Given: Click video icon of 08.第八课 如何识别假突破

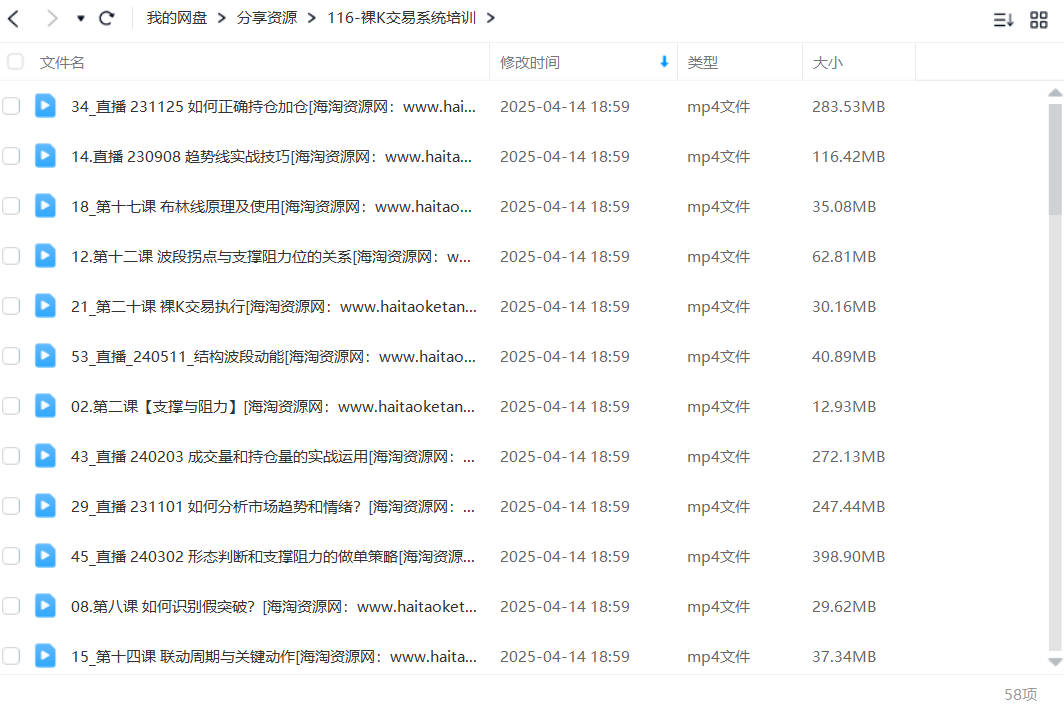Looking at the screenshot, I should coord(45,606).
